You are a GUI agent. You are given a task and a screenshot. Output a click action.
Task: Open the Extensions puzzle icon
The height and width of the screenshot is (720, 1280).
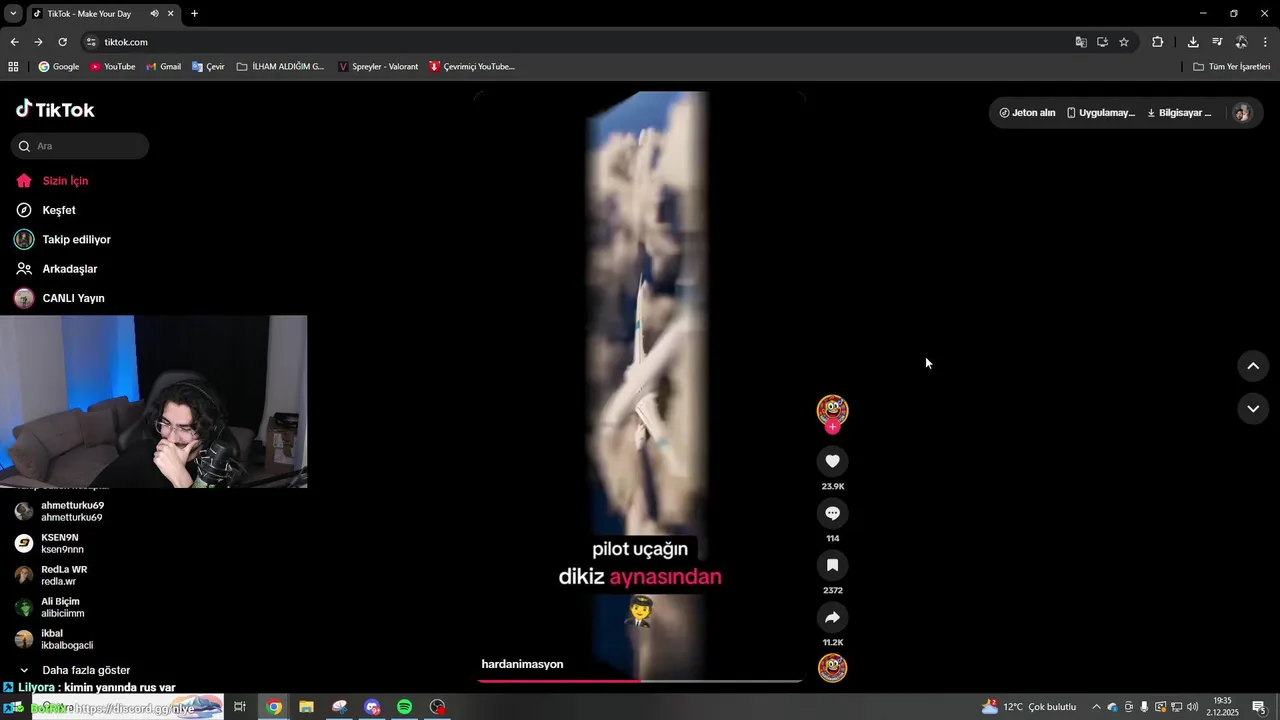pos(1157,42)
